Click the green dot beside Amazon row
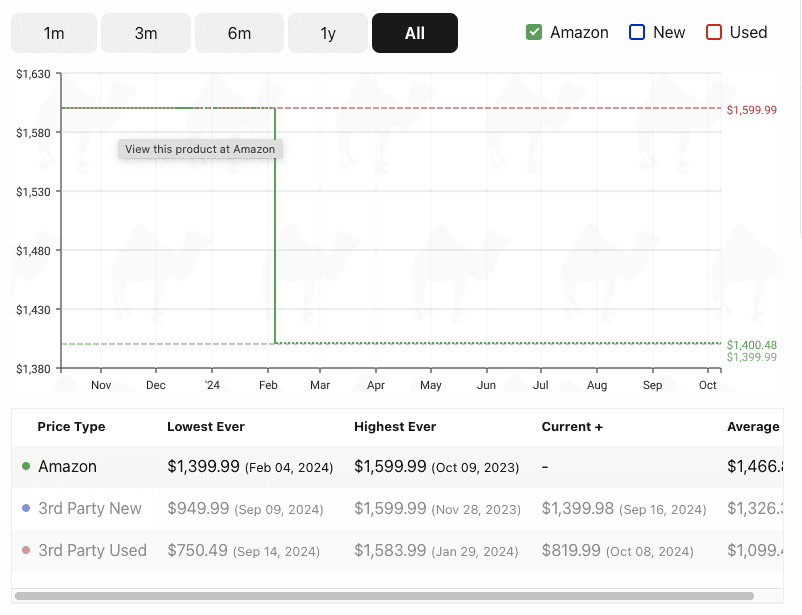 pyautogui.click(x=26, y=467)
